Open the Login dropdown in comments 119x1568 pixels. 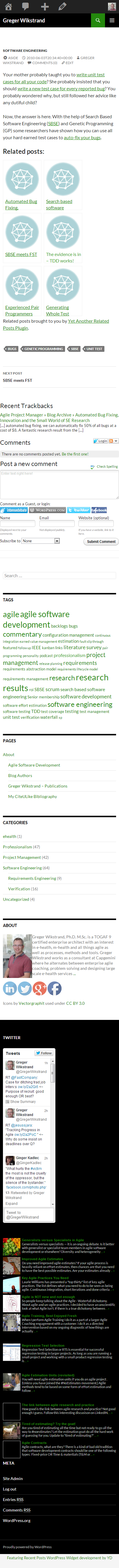click(103, 441)
